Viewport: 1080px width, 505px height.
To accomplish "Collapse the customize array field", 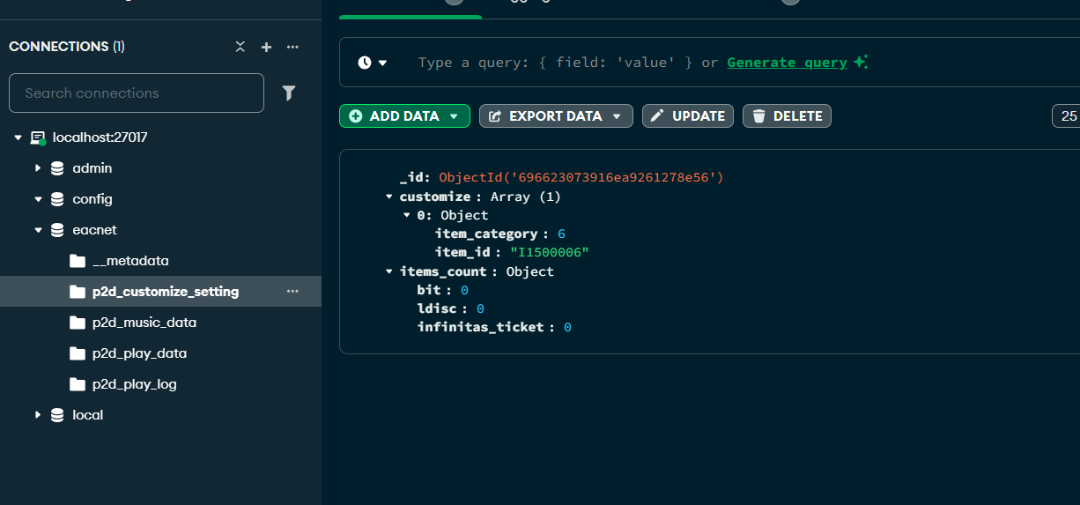I will tap(389, 197).
